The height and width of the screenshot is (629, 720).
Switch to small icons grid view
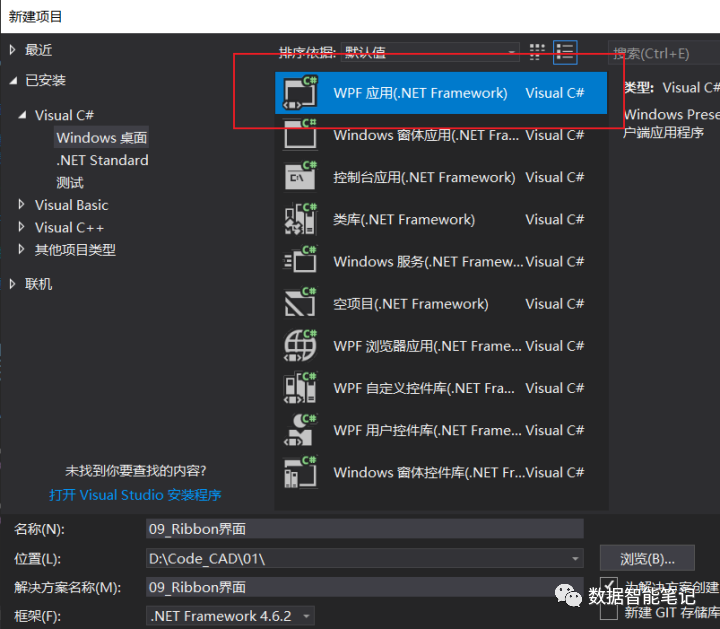(537, 52)
